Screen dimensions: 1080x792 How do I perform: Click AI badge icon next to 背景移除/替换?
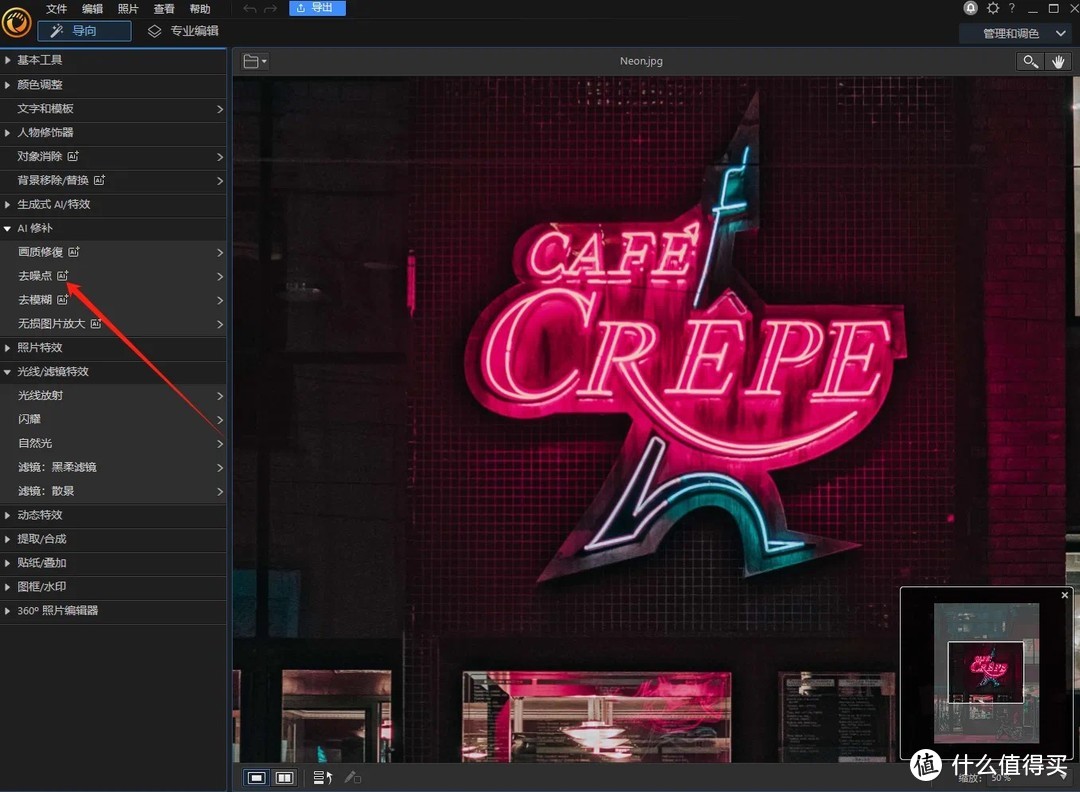click(99, 180)
